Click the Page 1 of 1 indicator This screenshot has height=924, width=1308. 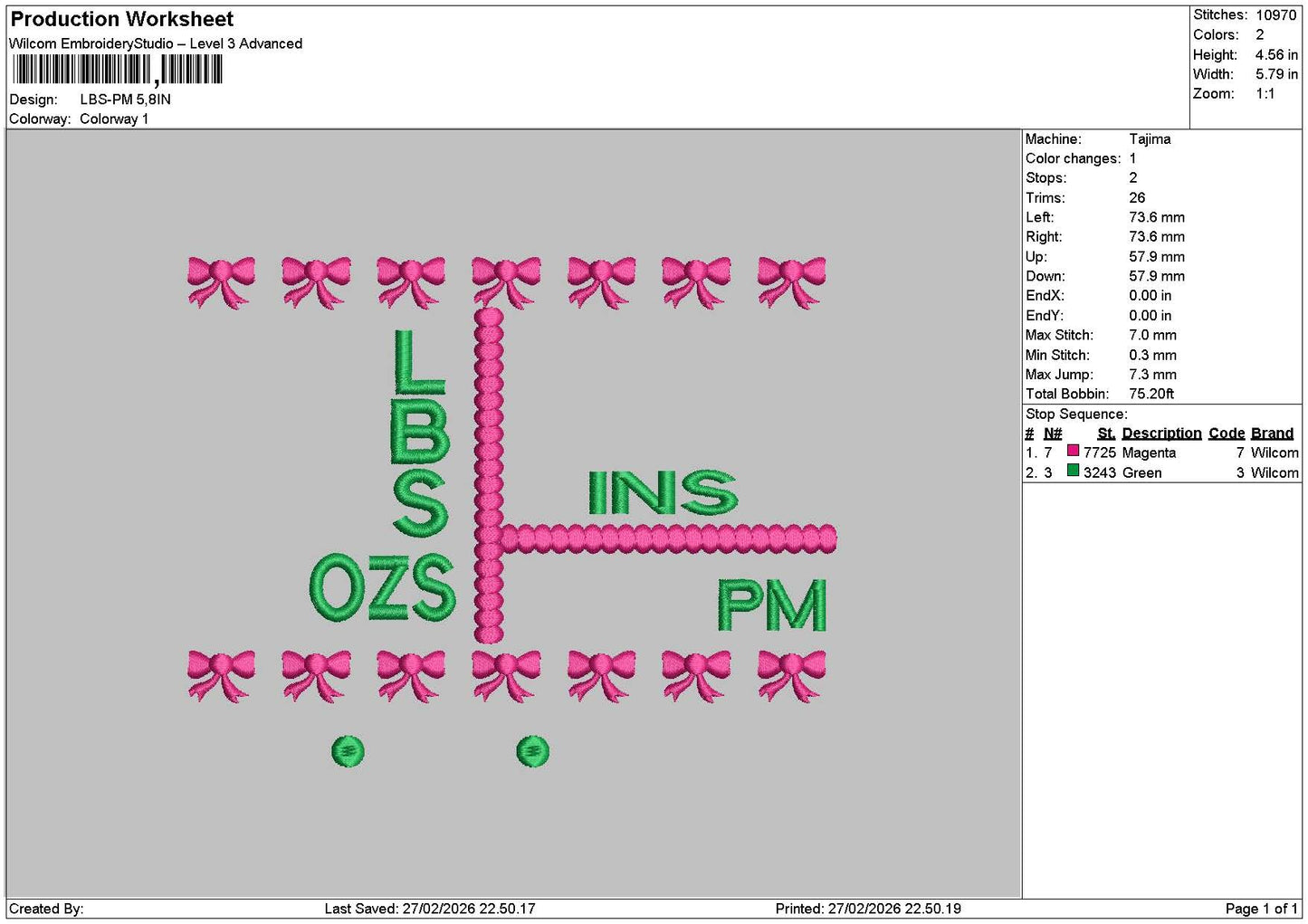tap(1261, 909)
